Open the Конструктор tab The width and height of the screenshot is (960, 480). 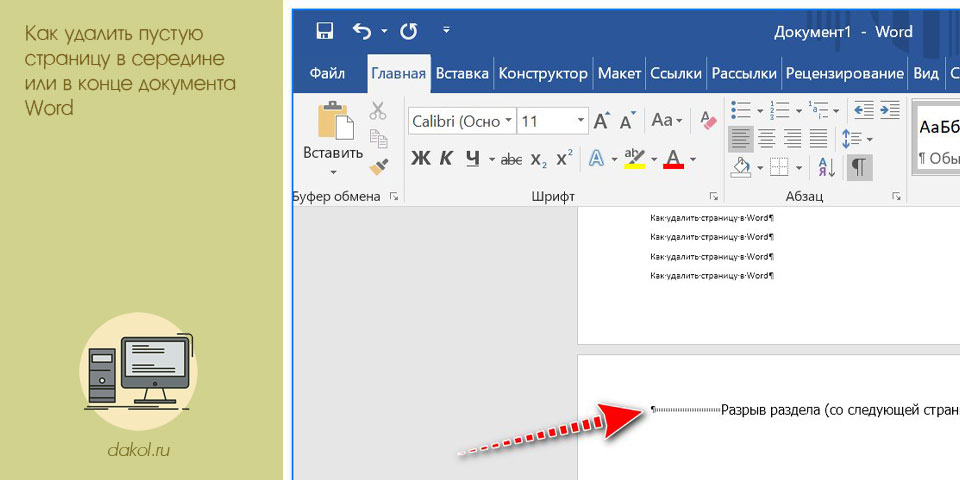click(x=543, y=73)
